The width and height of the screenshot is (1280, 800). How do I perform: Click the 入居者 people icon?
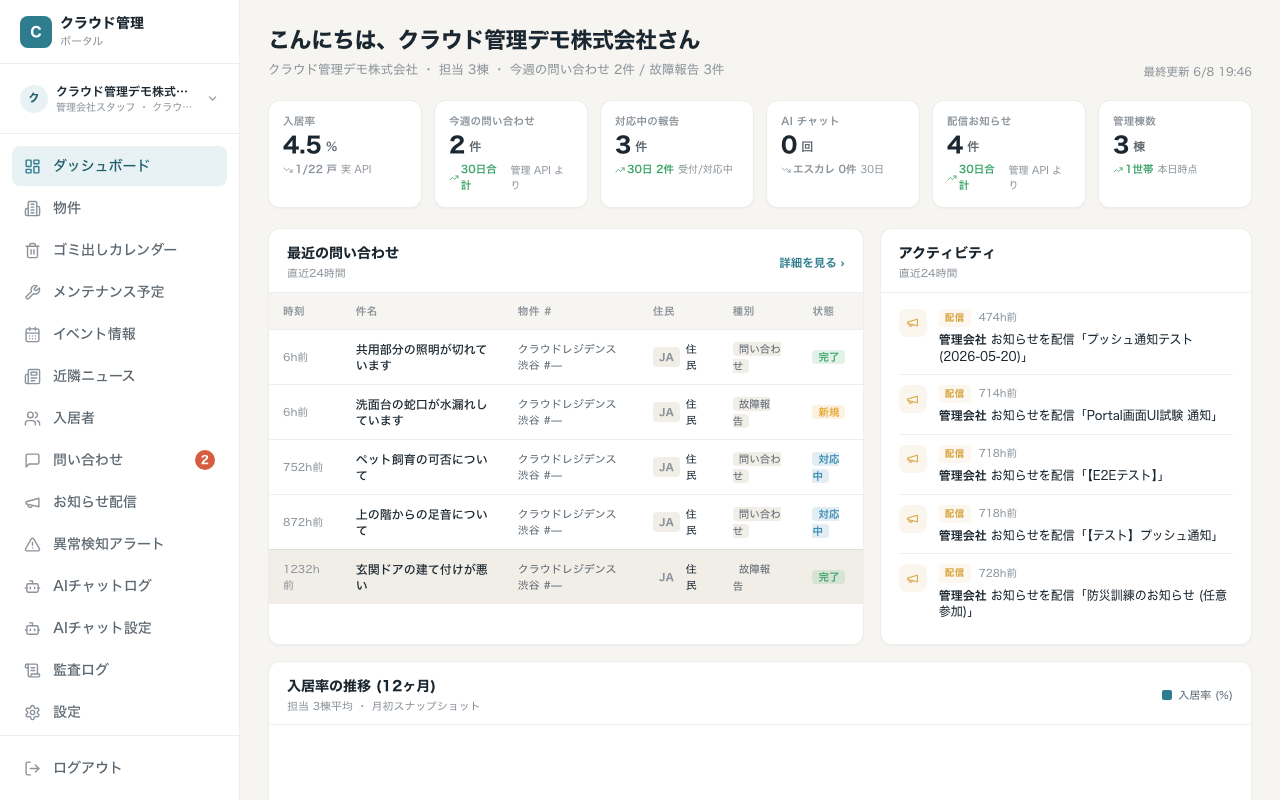click(32, 418)
